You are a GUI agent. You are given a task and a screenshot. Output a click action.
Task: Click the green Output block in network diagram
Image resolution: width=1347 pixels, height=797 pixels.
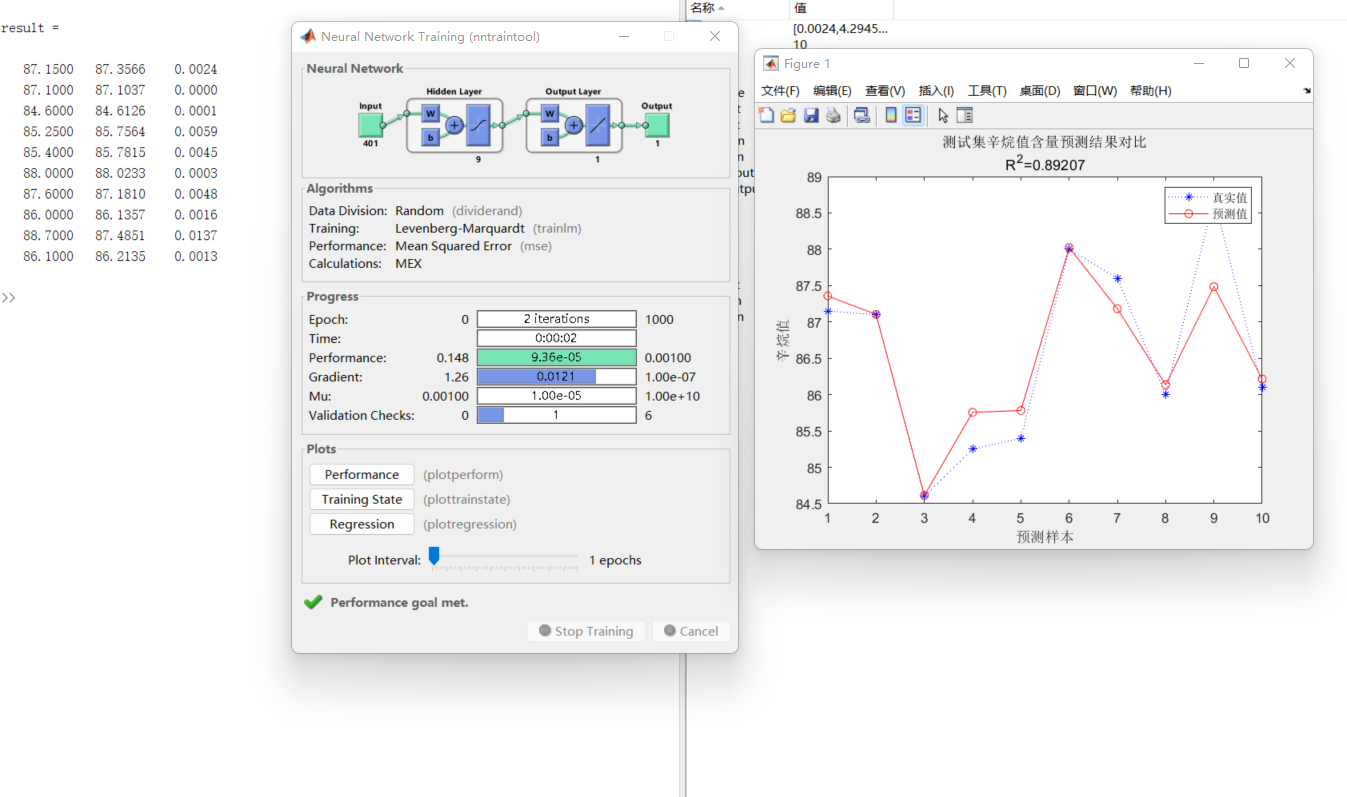[657, 125]
